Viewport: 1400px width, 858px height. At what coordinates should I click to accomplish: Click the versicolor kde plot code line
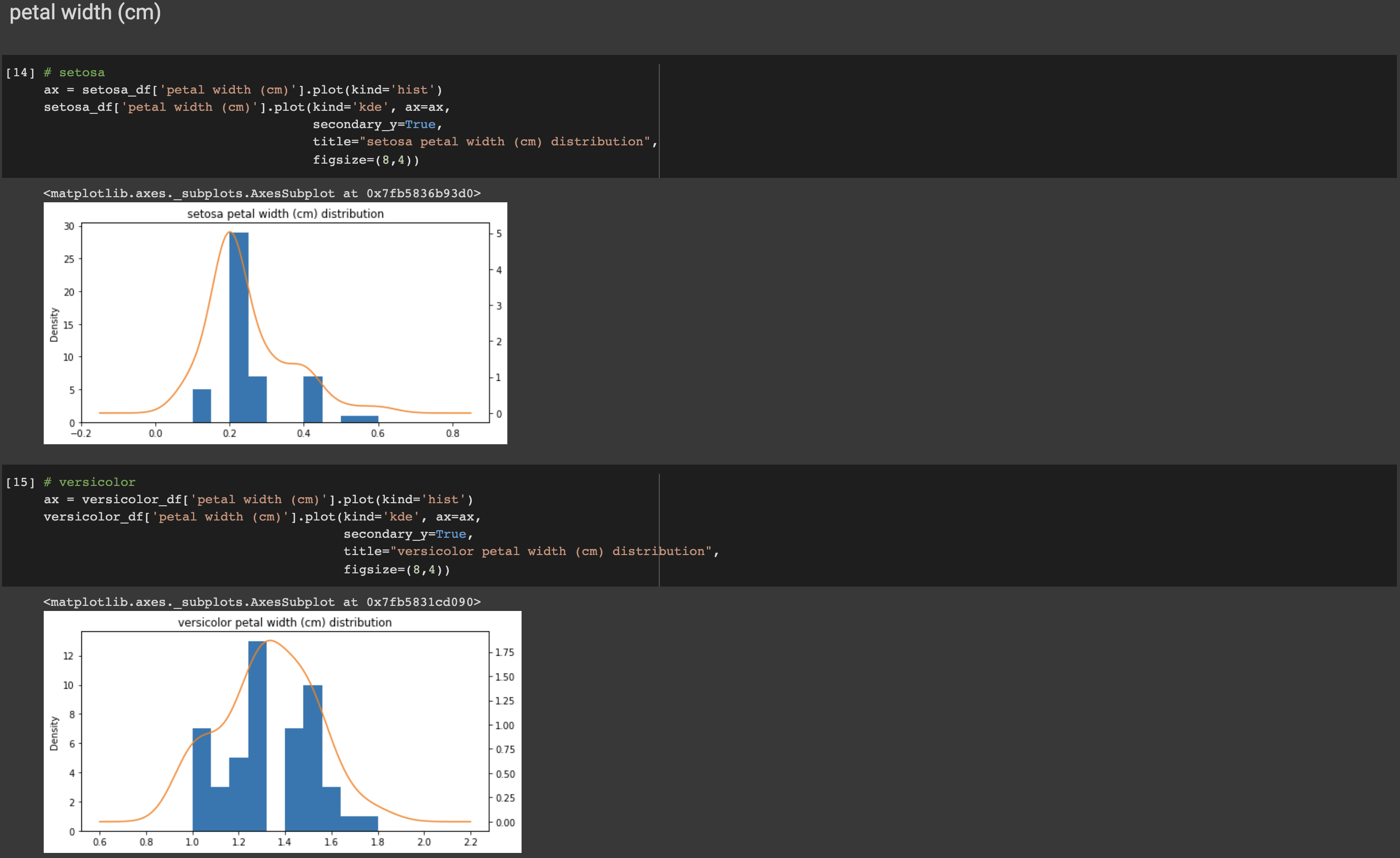point(262,517)
